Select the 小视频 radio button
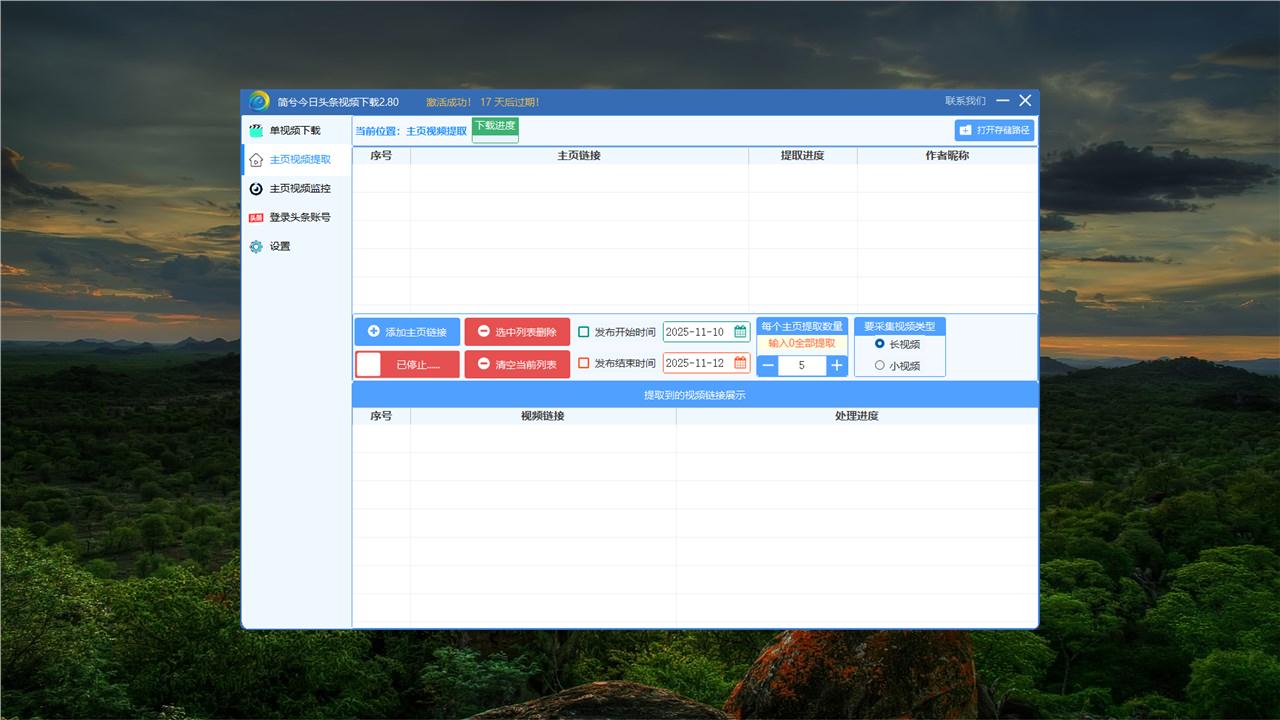 [880, 366]
